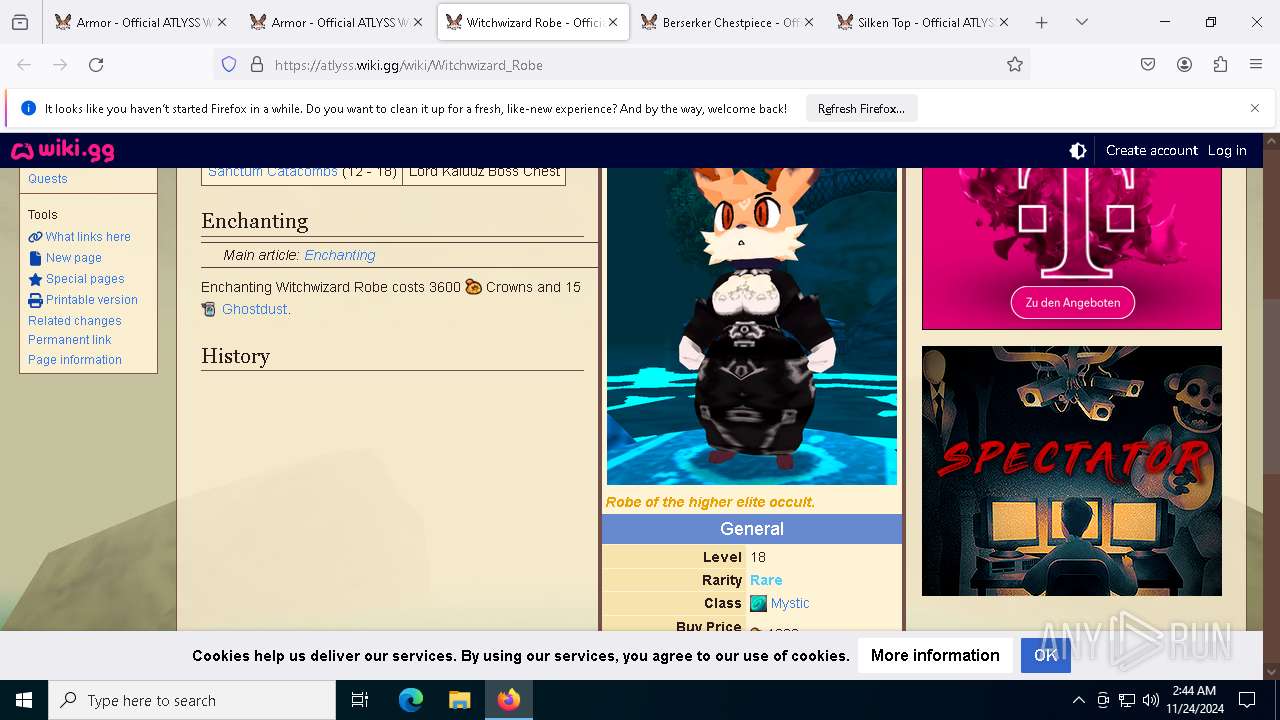
Task: Open What links here tool
Action: [87, 237]
